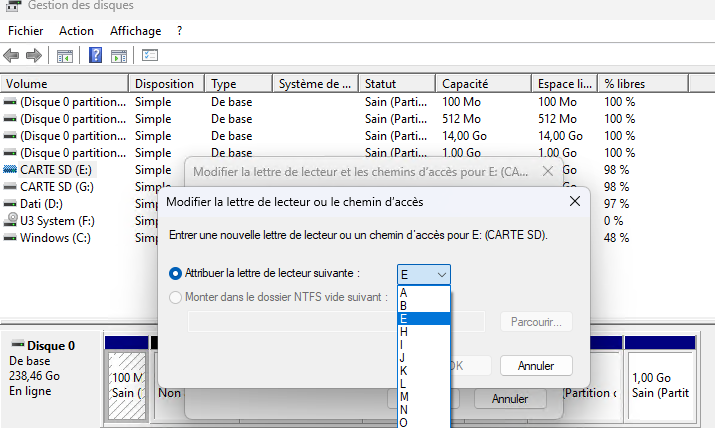
Task: Sort by the '% libres' column header
Action: coord(643,84)
